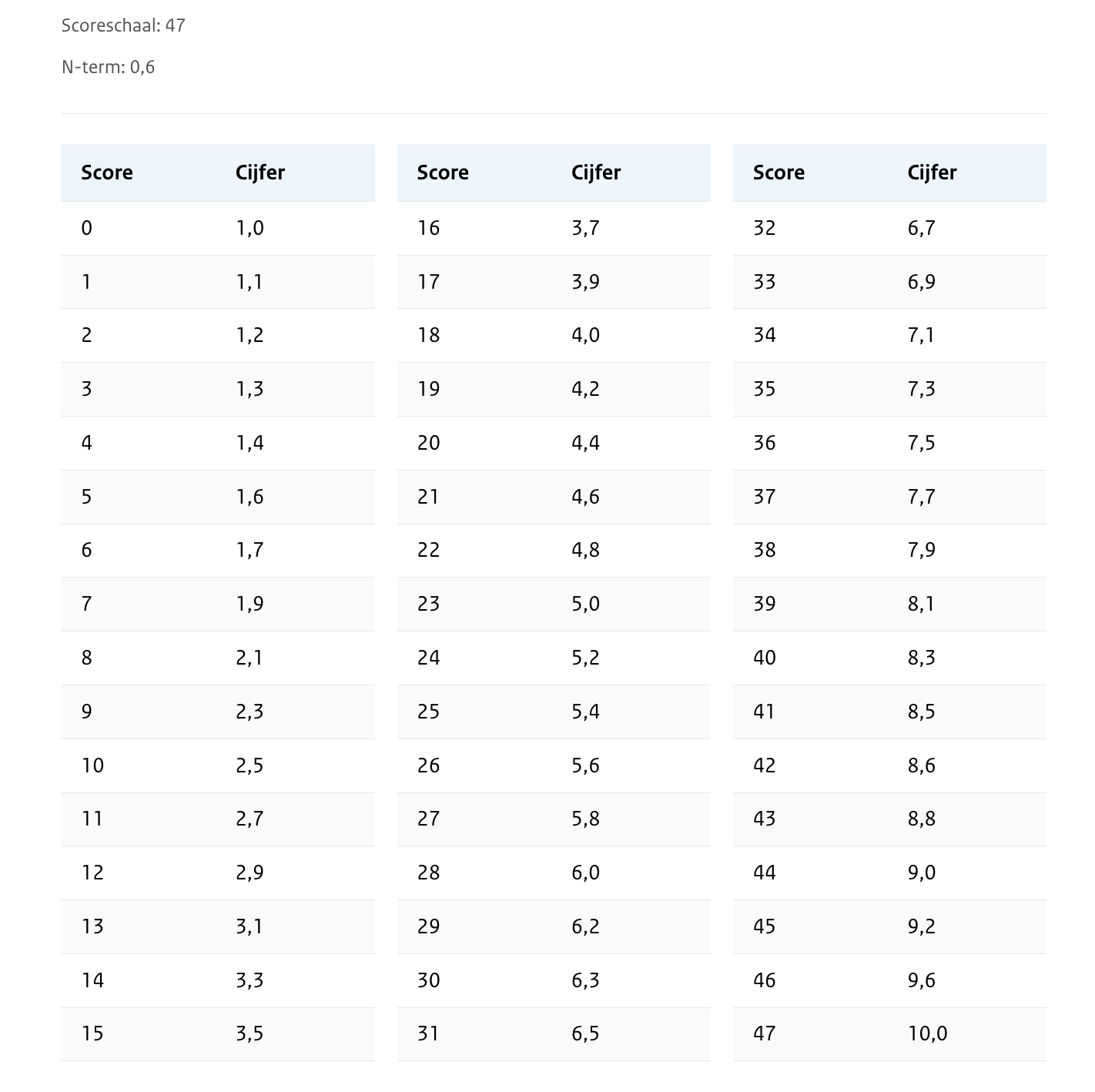Click the cijfer 3,7 cell
Screen dimensions: 1095x1092
point(585,228)
